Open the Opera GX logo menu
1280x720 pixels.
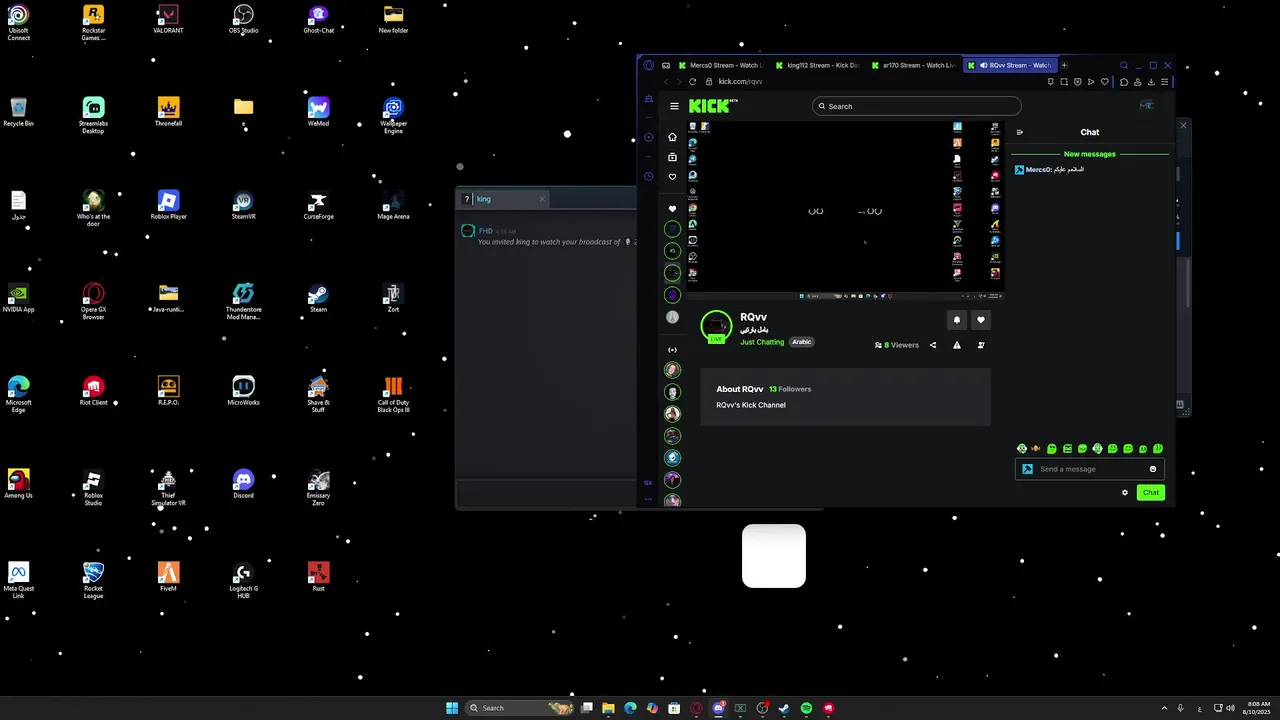coord(648,65)
